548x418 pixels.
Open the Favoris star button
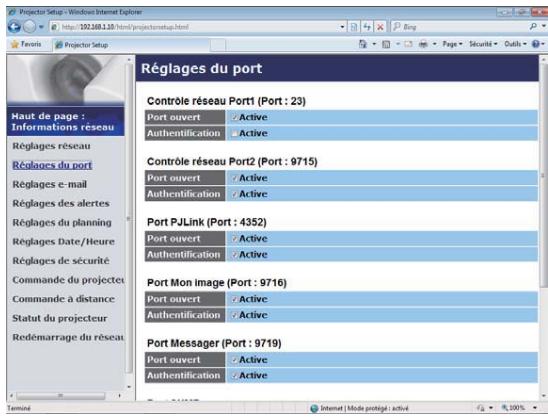(x=26, y=44)
